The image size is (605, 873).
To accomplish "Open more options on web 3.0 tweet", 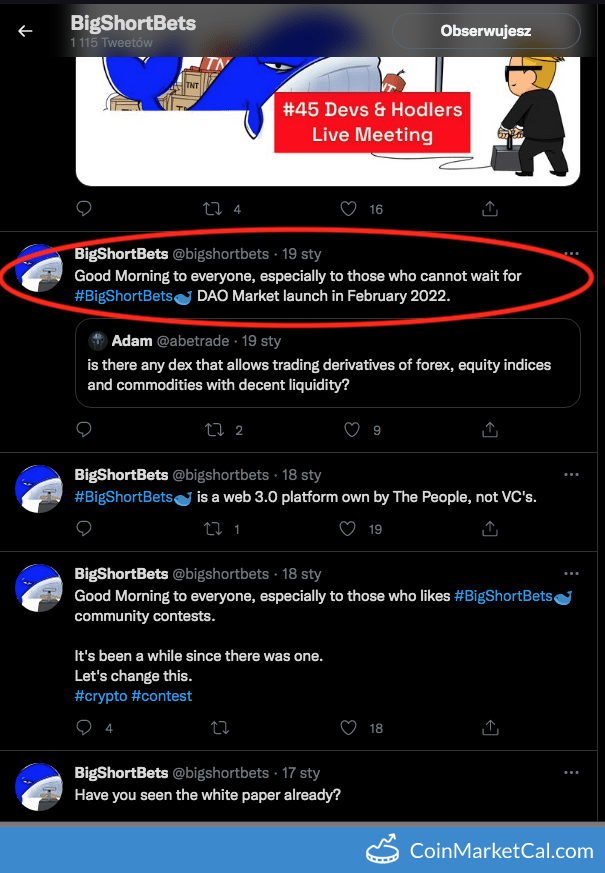I will pos(571,474).
